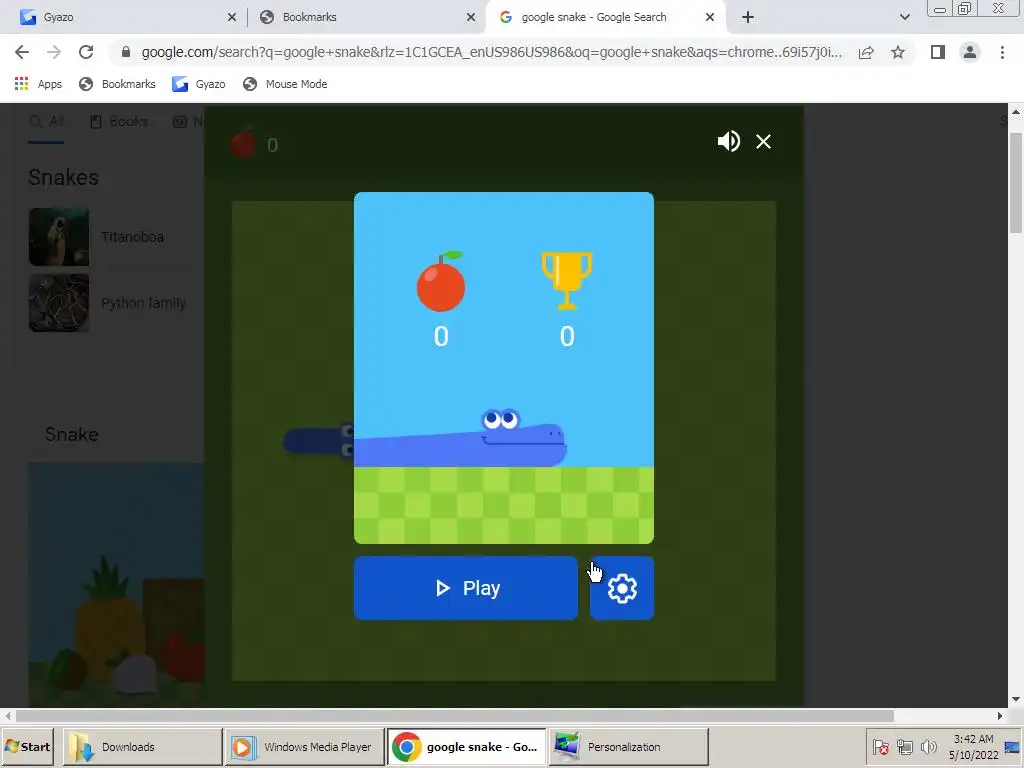
Task: Open Python family result link
Action: [144, 303]
